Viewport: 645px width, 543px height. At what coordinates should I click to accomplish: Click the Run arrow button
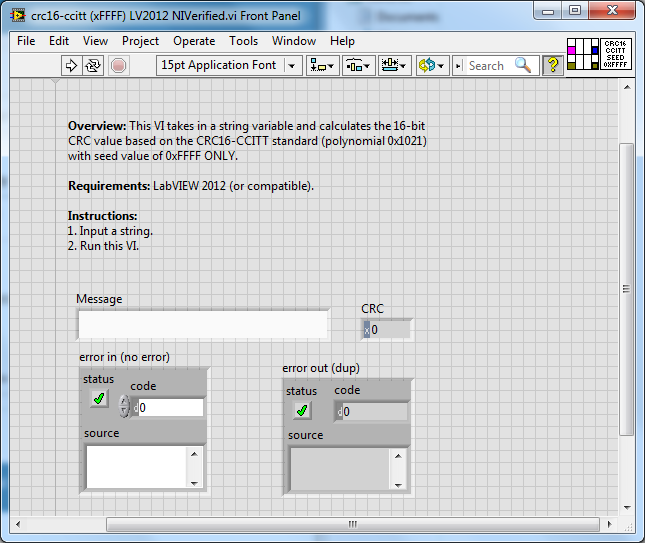tap(72, 65)
